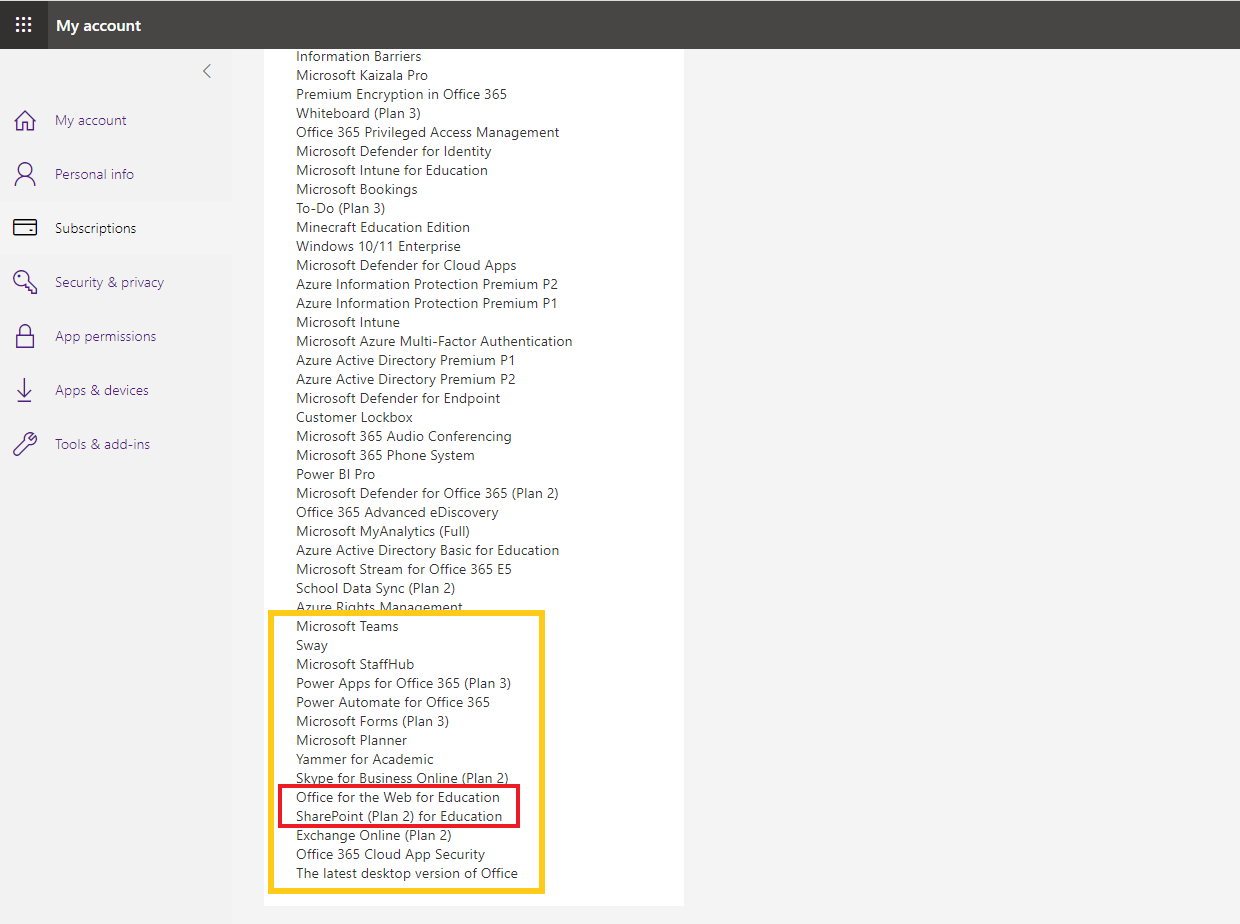Select Azure Active Directory Premium P2
Screen dimensions: 1240x924
406,379
